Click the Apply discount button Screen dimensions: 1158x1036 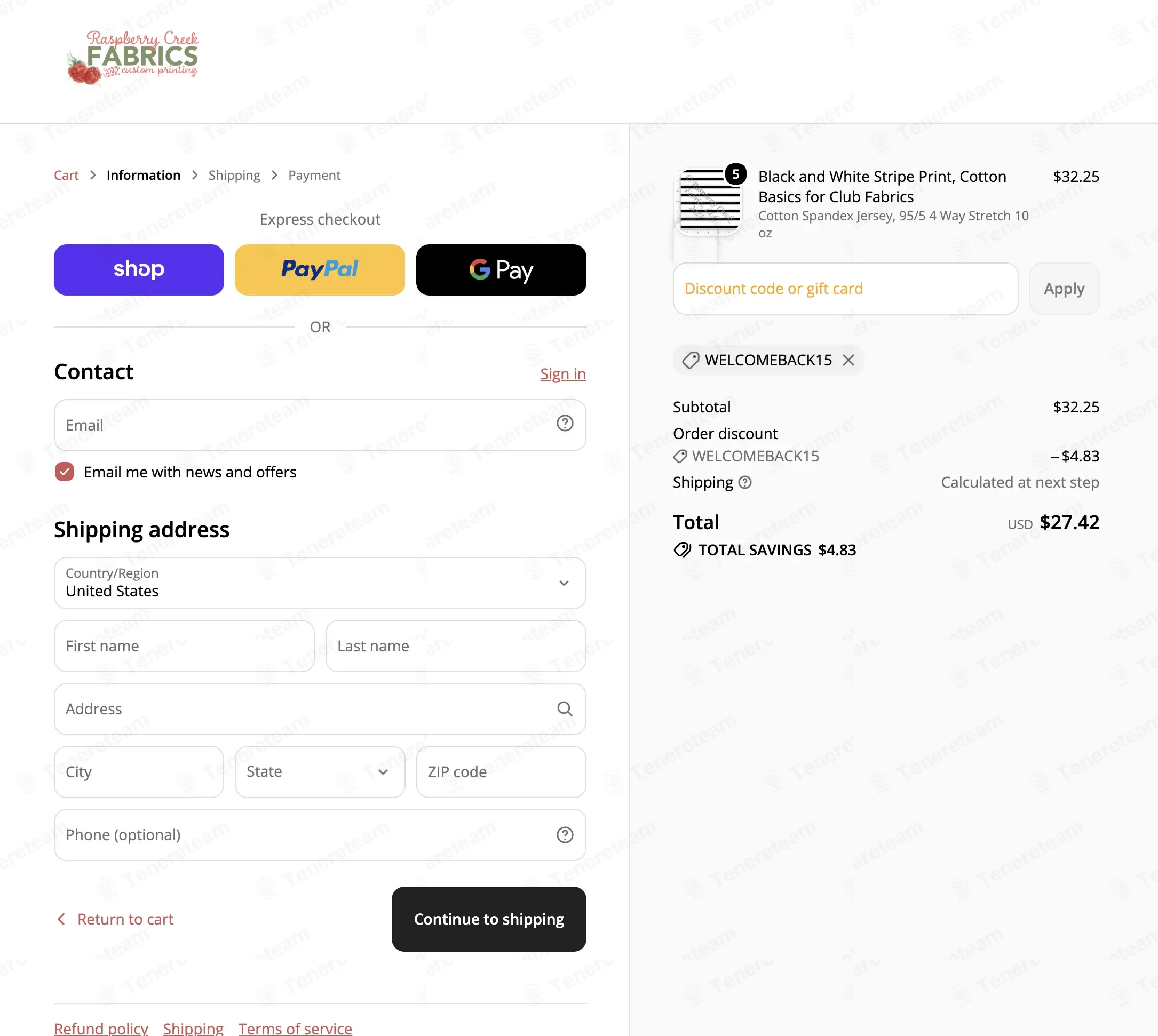pyautogui.click(x=1064, y=289)
